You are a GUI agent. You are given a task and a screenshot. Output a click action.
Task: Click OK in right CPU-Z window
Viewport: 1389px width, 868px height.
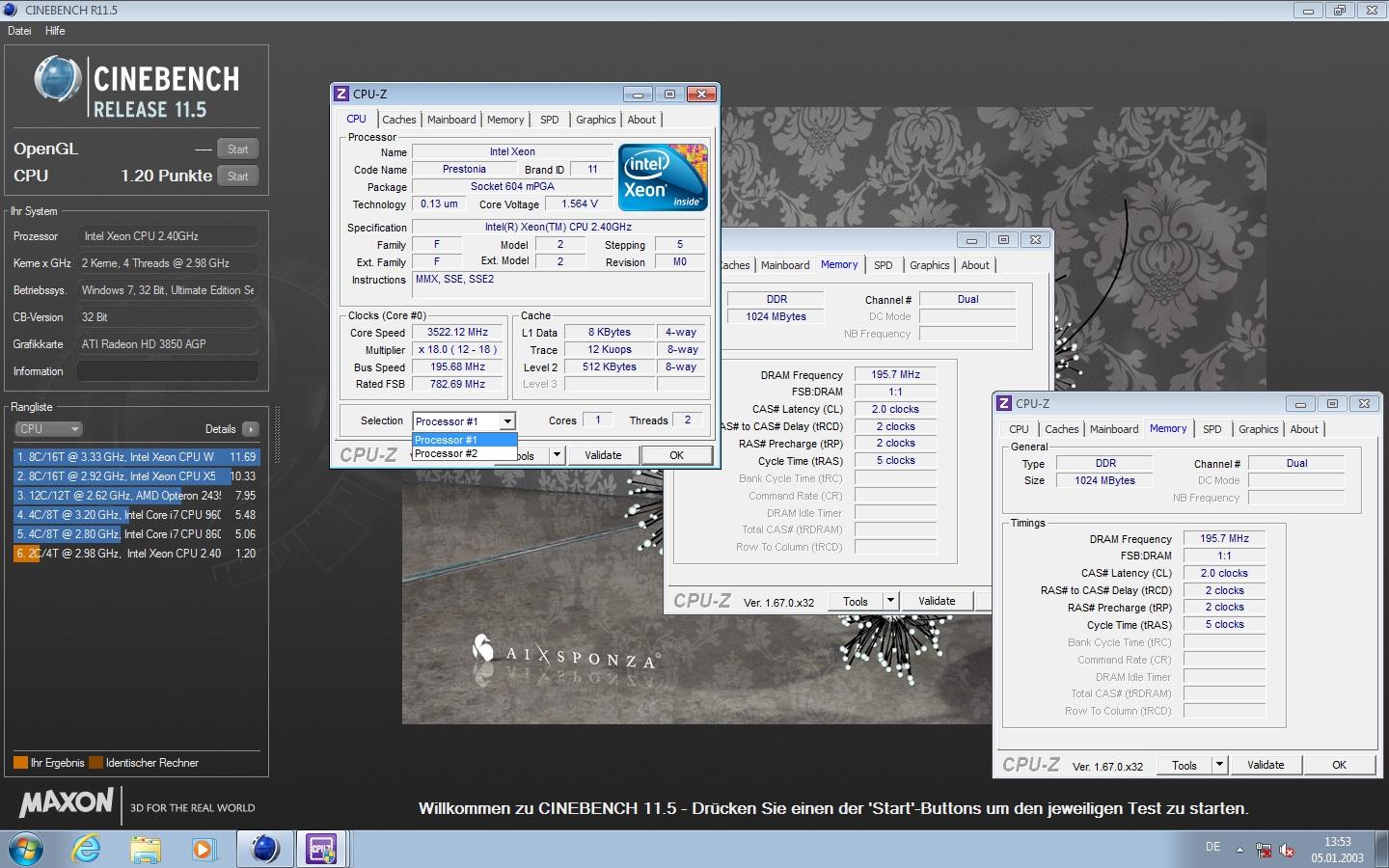1339,765
